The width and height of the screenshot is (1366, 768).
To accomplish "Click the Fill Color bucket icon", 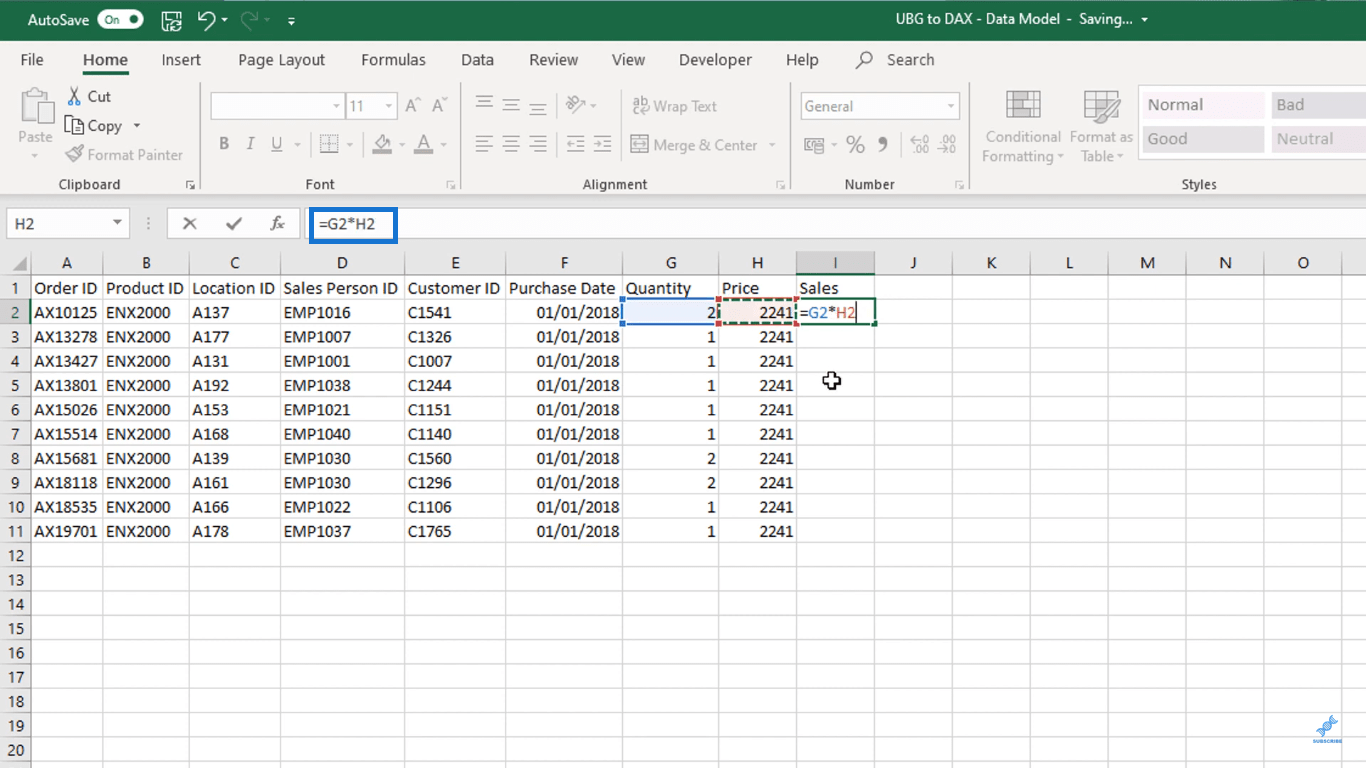I will click(382, 144).
